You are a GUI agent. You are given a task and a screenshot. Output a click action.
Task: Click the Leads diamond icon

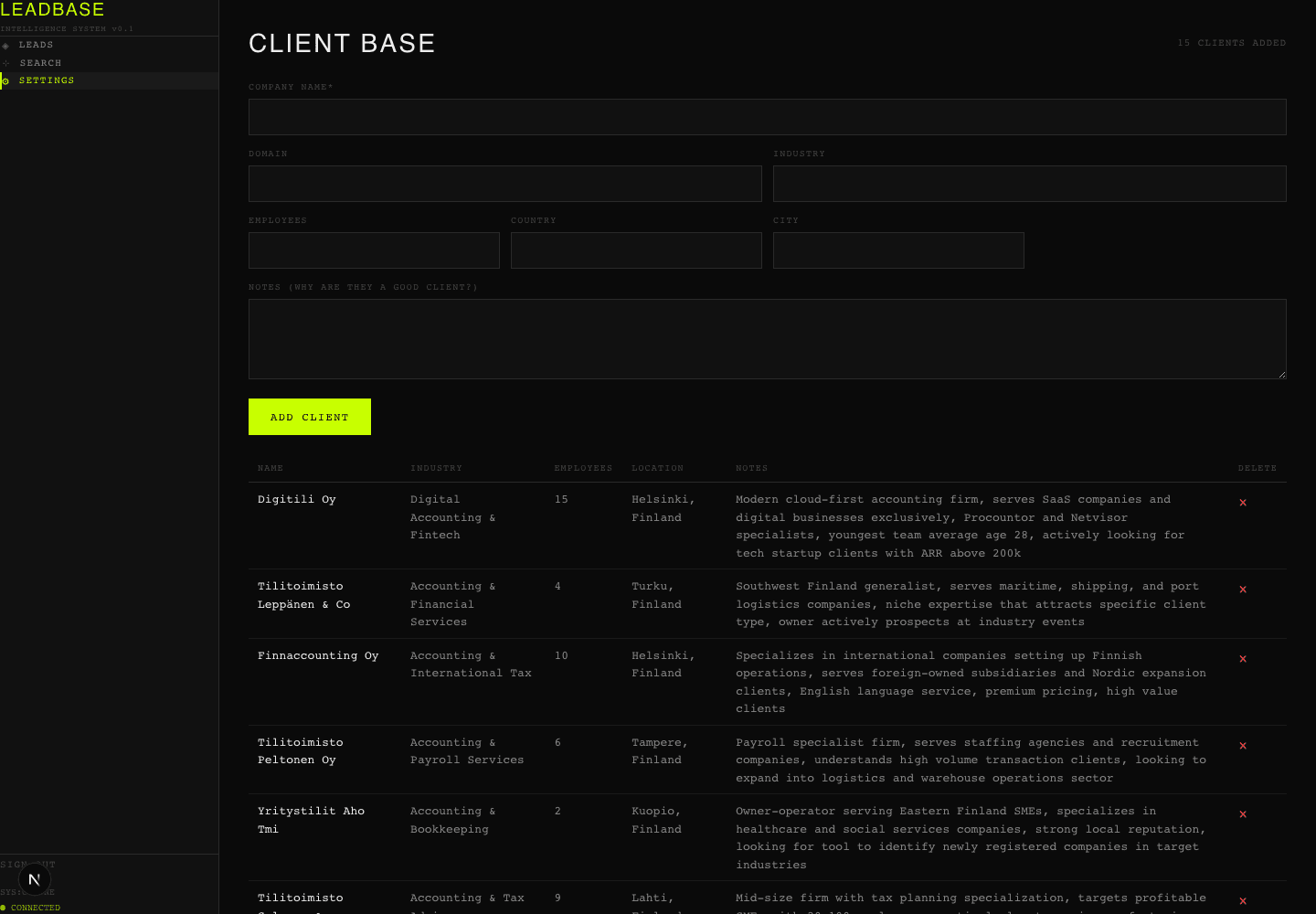tap(5, 46)
